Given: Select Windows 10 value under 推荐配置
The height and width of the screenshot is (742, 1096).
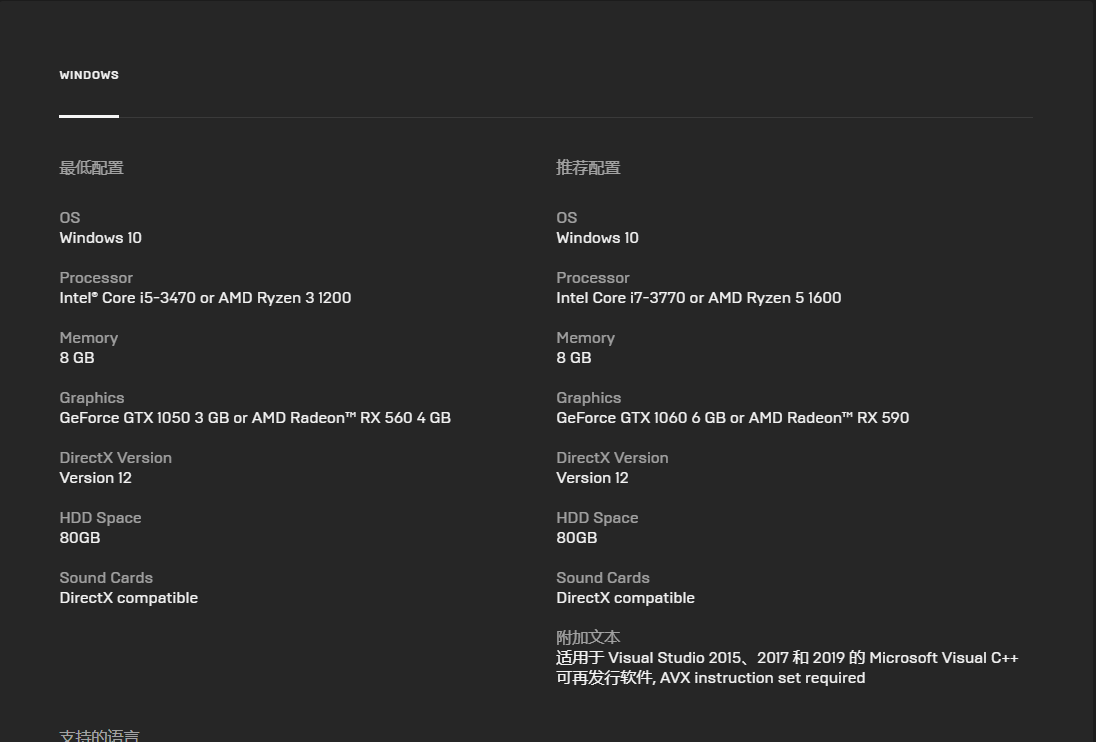Looking at the screenshot, I should (x=598, y=238).
